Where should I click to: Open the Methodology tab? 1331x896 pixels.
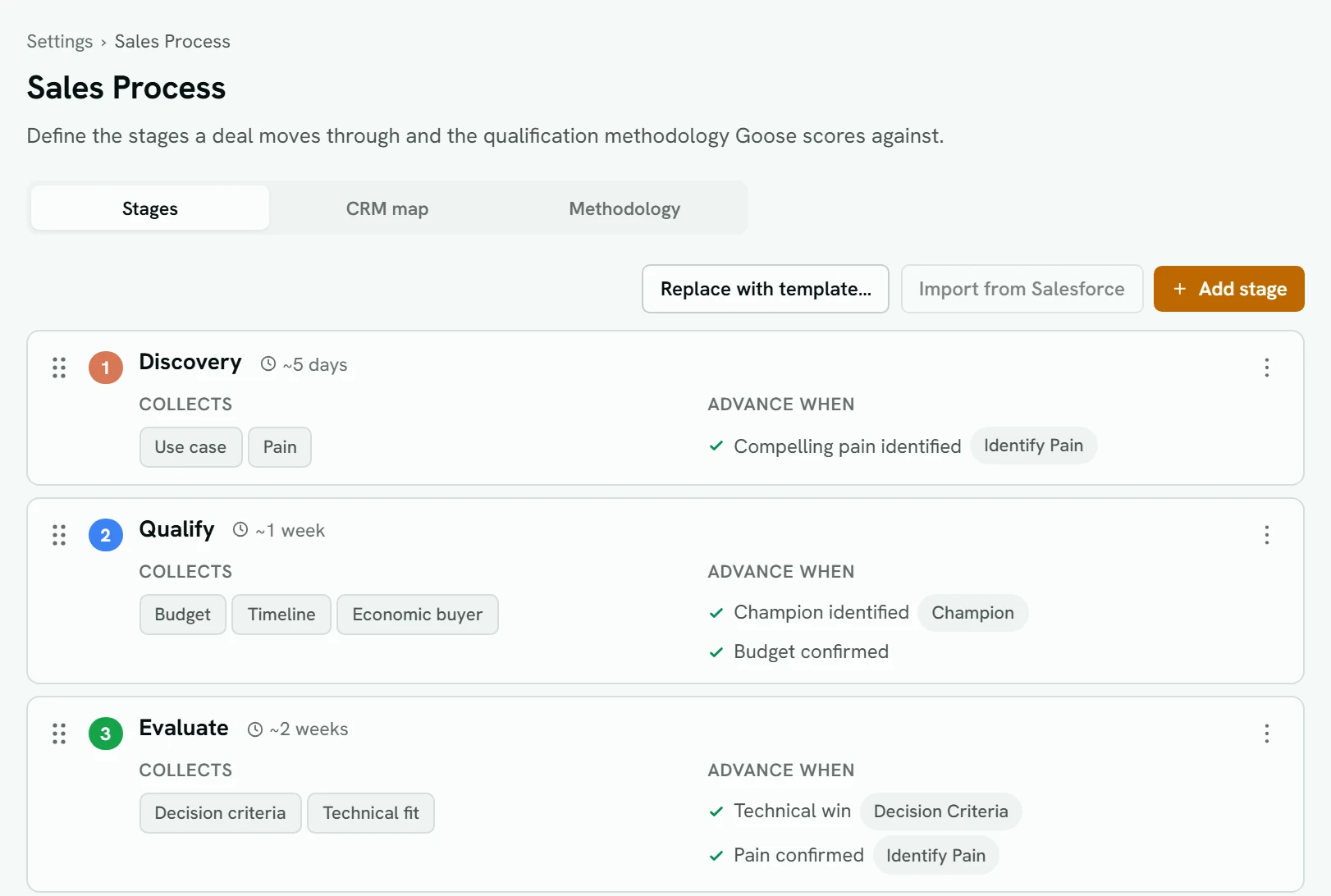pos(624,208)
